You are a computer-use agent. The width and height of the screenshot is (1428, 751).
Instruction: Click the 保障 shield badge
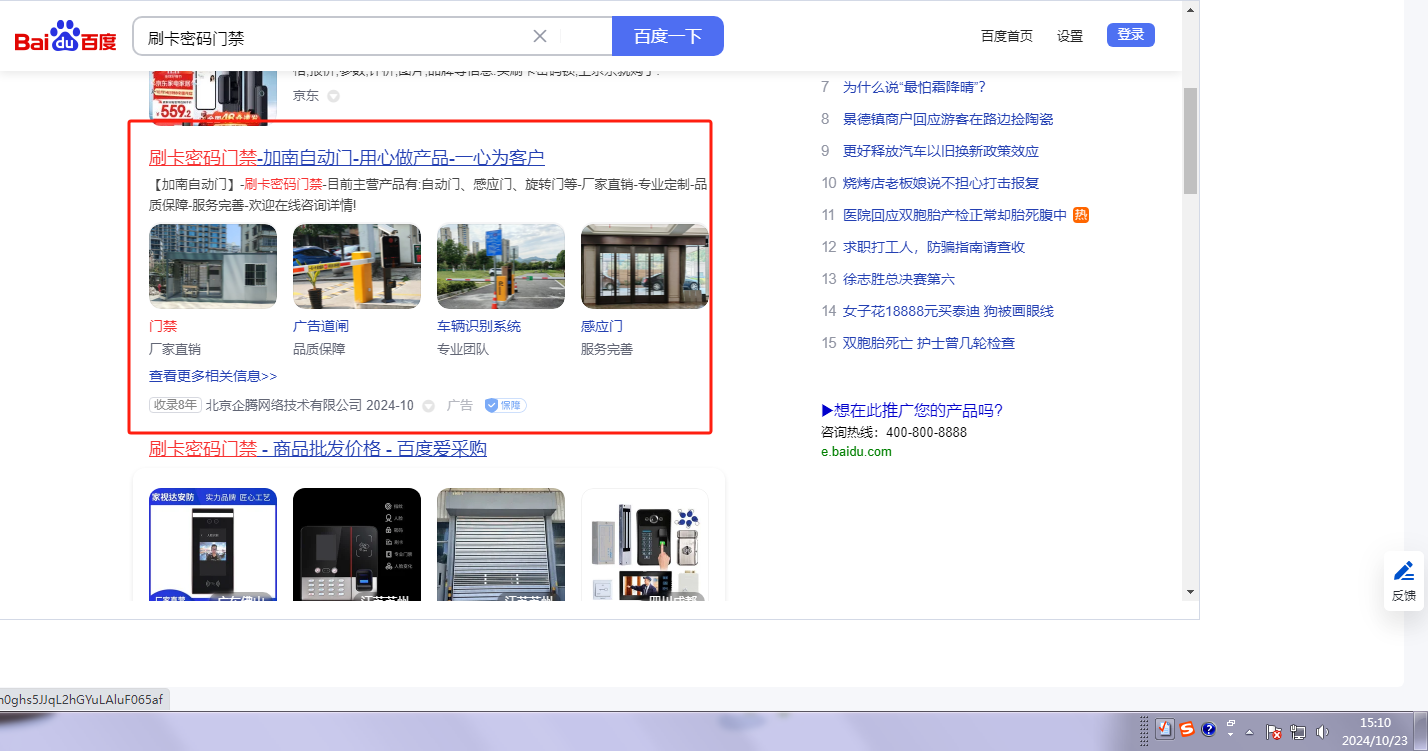point(505,405)
